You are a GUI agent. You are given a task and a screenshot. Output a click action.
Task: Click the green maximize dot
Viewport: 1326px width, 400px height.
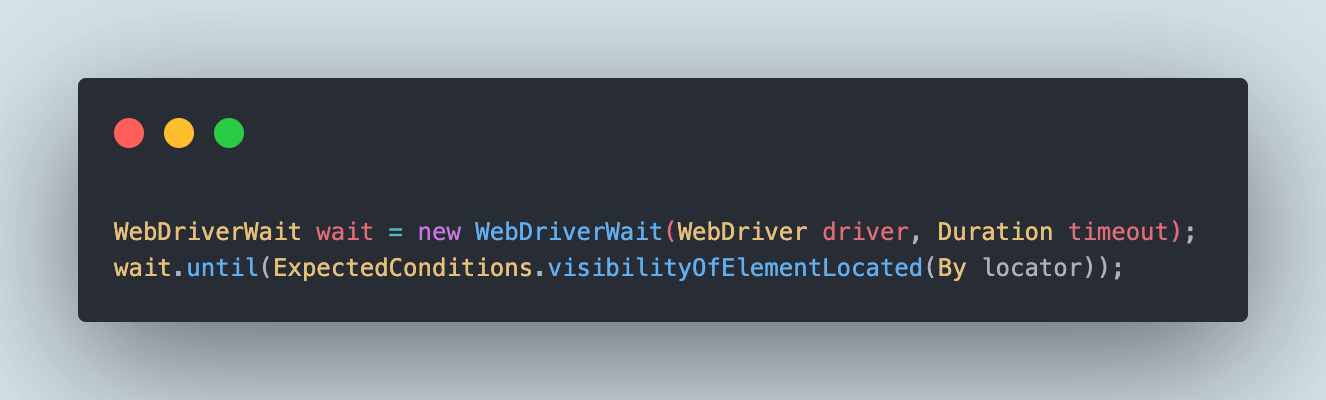[x=229, y=133]
